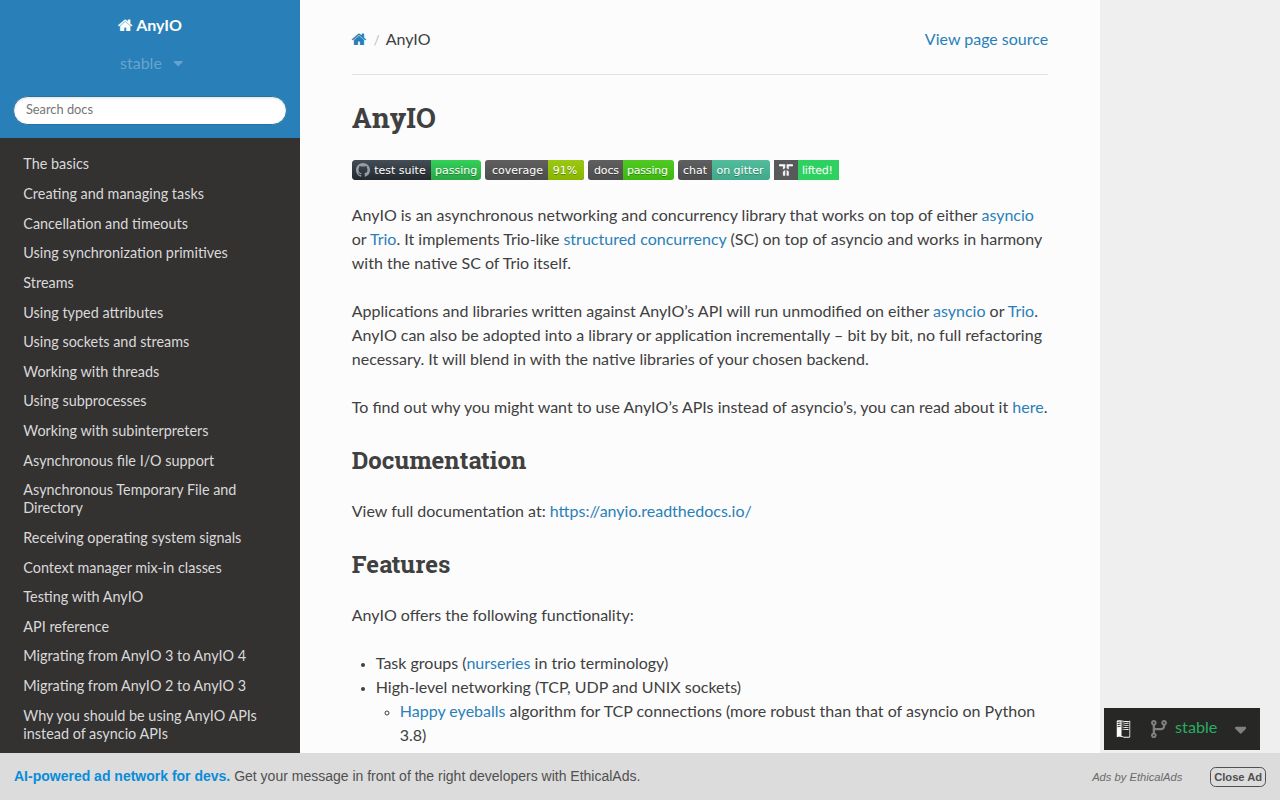Open the chat on gitter badge
This screenshot has width=1280, height=800.
tap(724, 170)
